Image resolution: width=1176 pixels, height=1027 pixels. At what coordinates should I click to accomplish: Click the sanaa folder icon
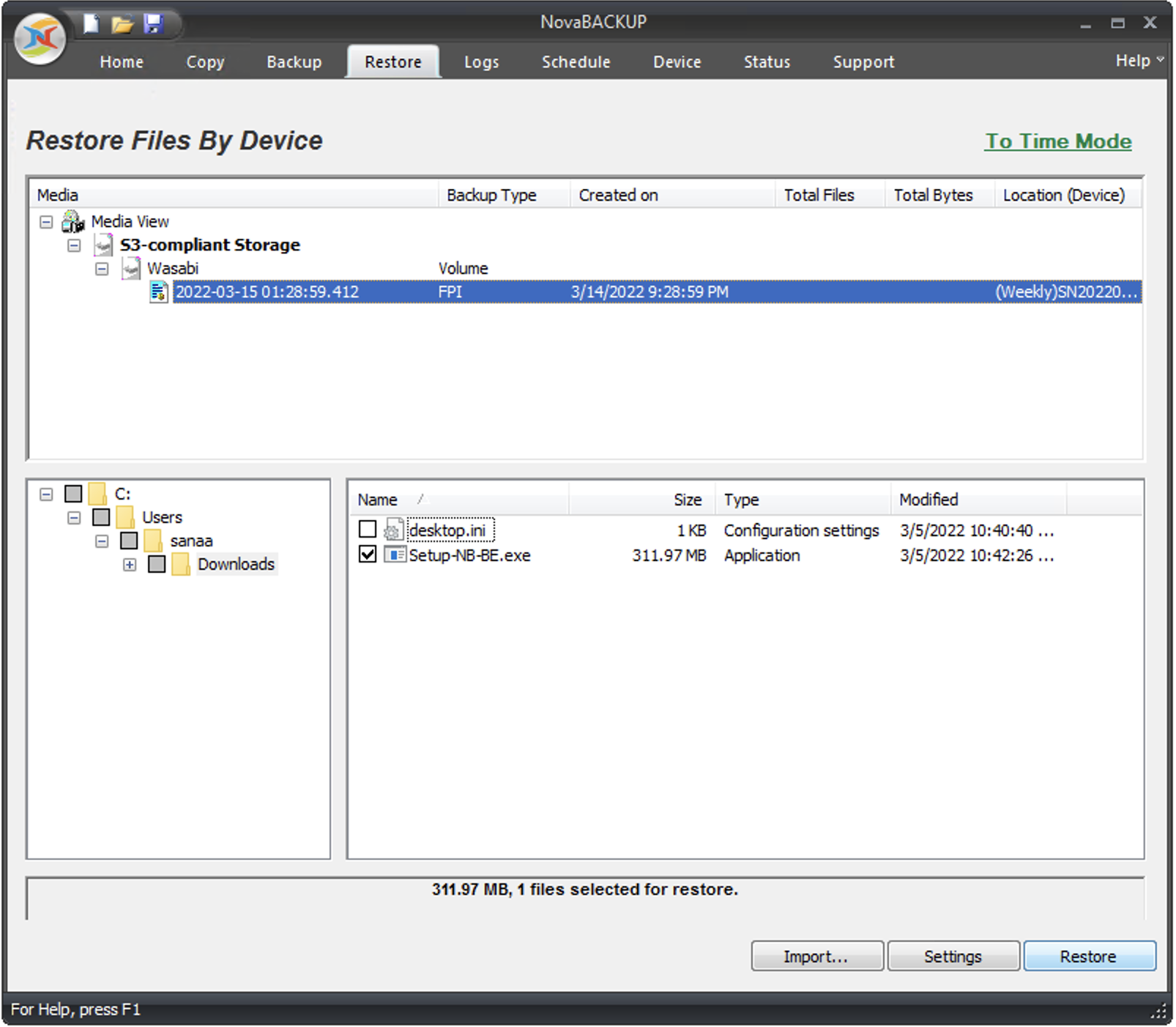pyautogui.click(x=153, y=541)
